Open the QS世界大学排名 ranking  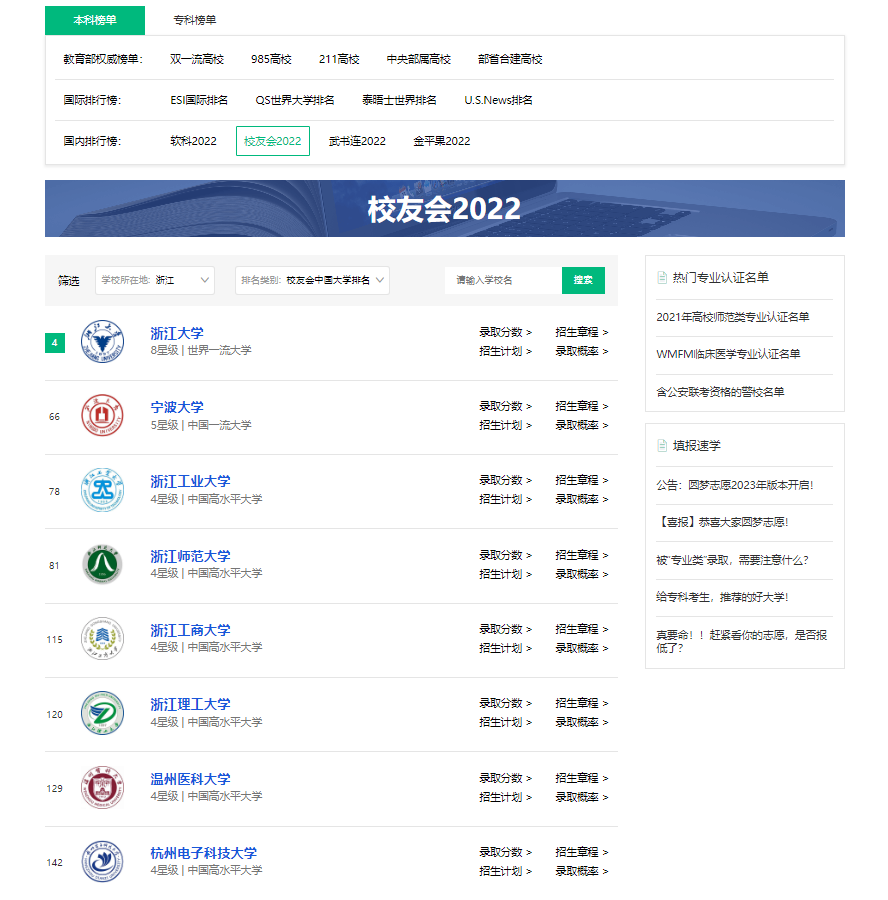295,100
